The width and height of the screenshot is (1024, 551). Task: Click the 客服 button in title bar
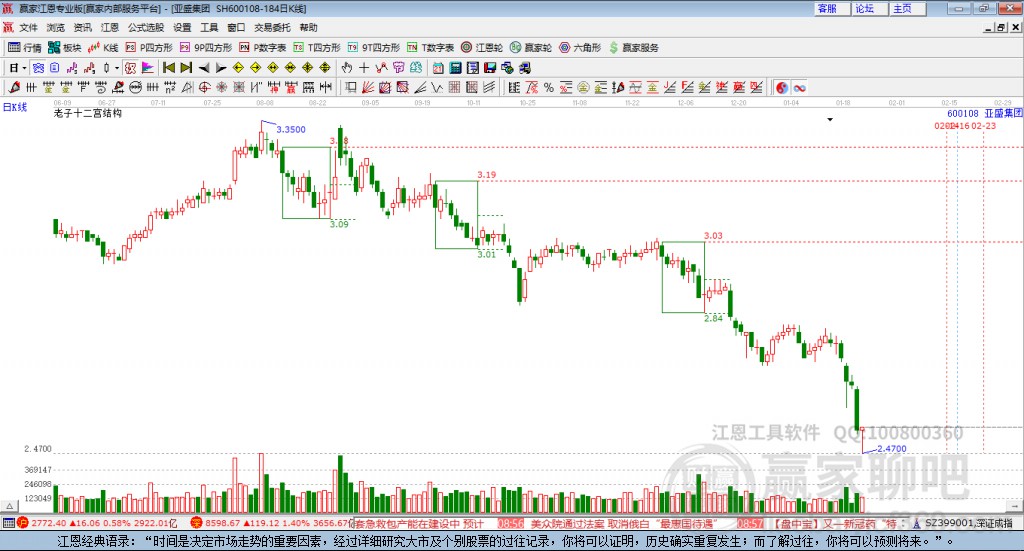pyautogui.click(x=832, y=8)
